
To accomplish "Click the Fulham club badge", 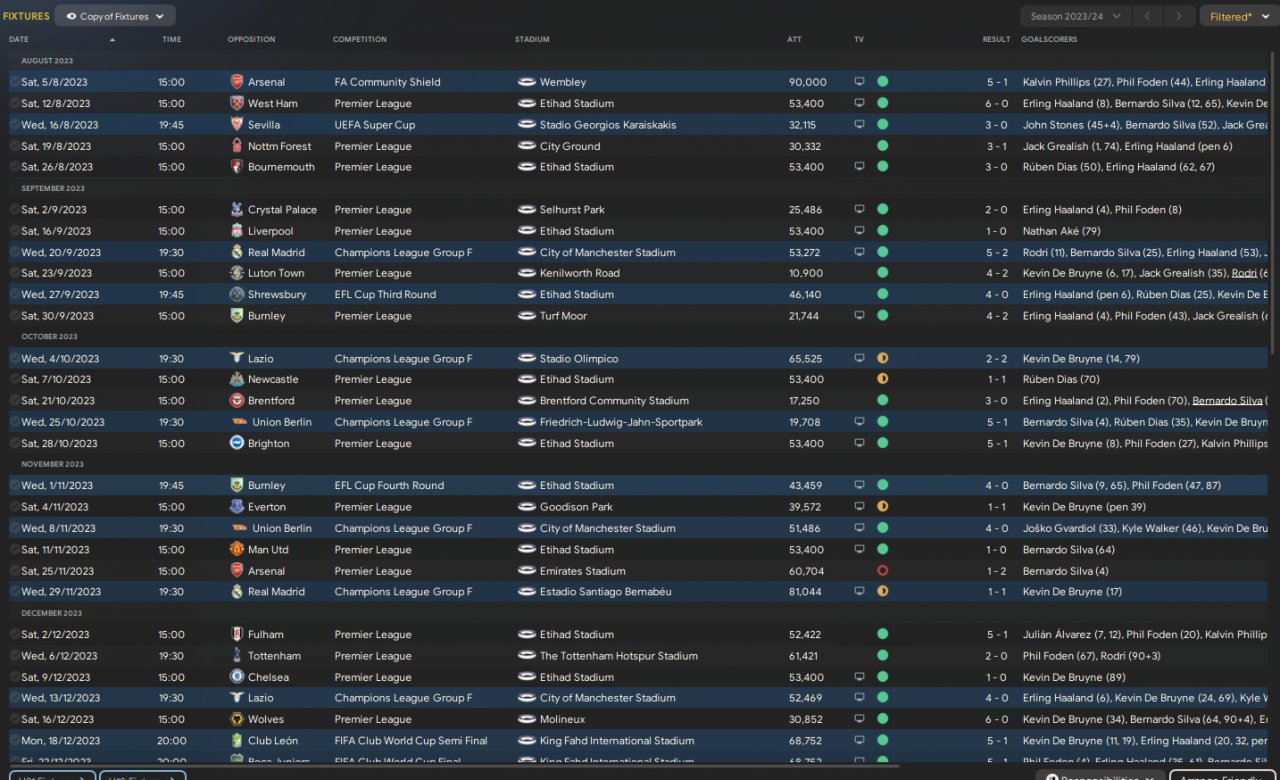I will tap(237, 634).
